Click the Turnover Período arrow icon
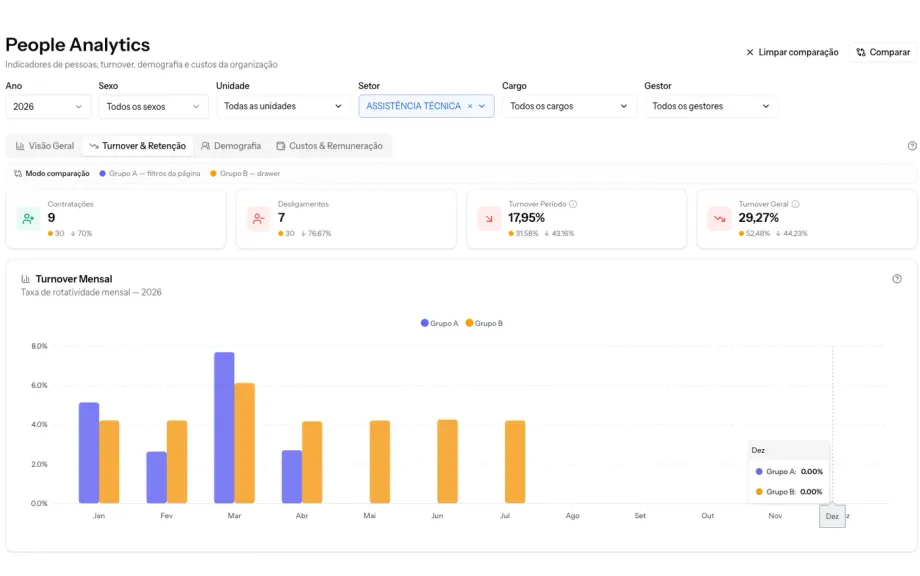 (489, 219)
